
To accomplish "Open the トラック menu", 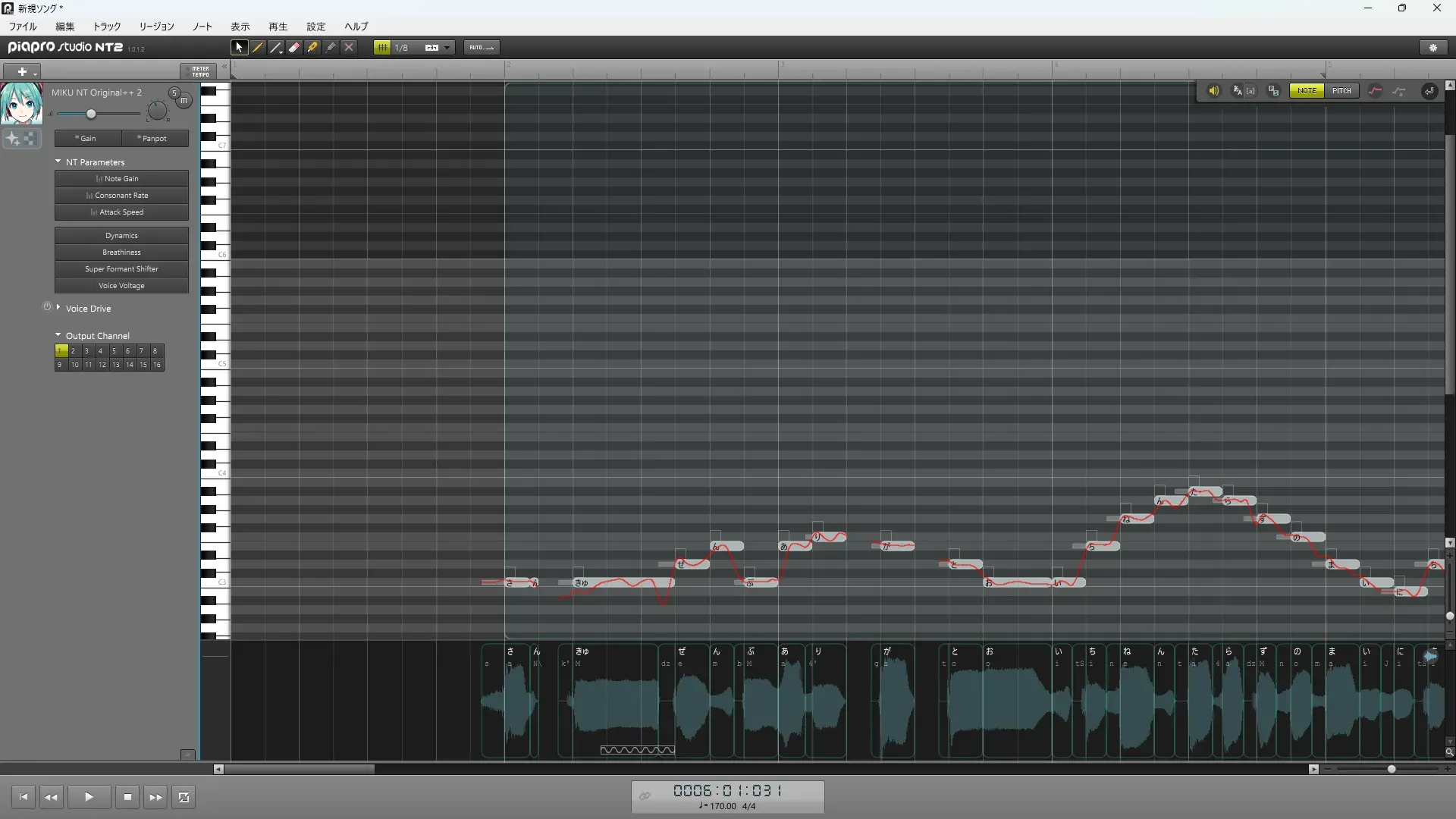I will pyautogui.click(x=106, y=27).
